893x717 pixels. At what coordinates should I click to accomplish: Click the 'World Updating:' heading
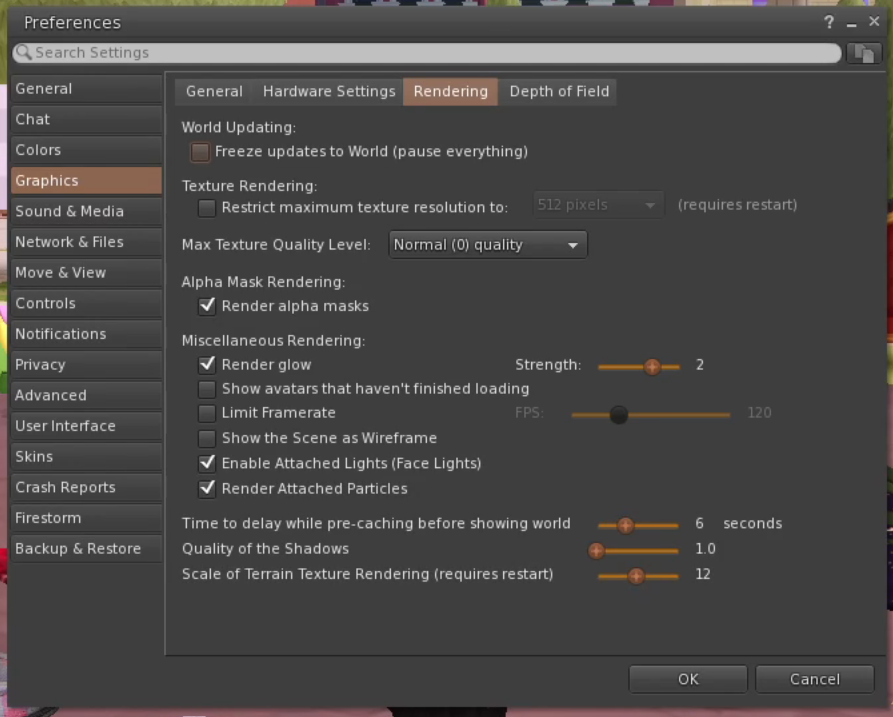tap(239, 127)
